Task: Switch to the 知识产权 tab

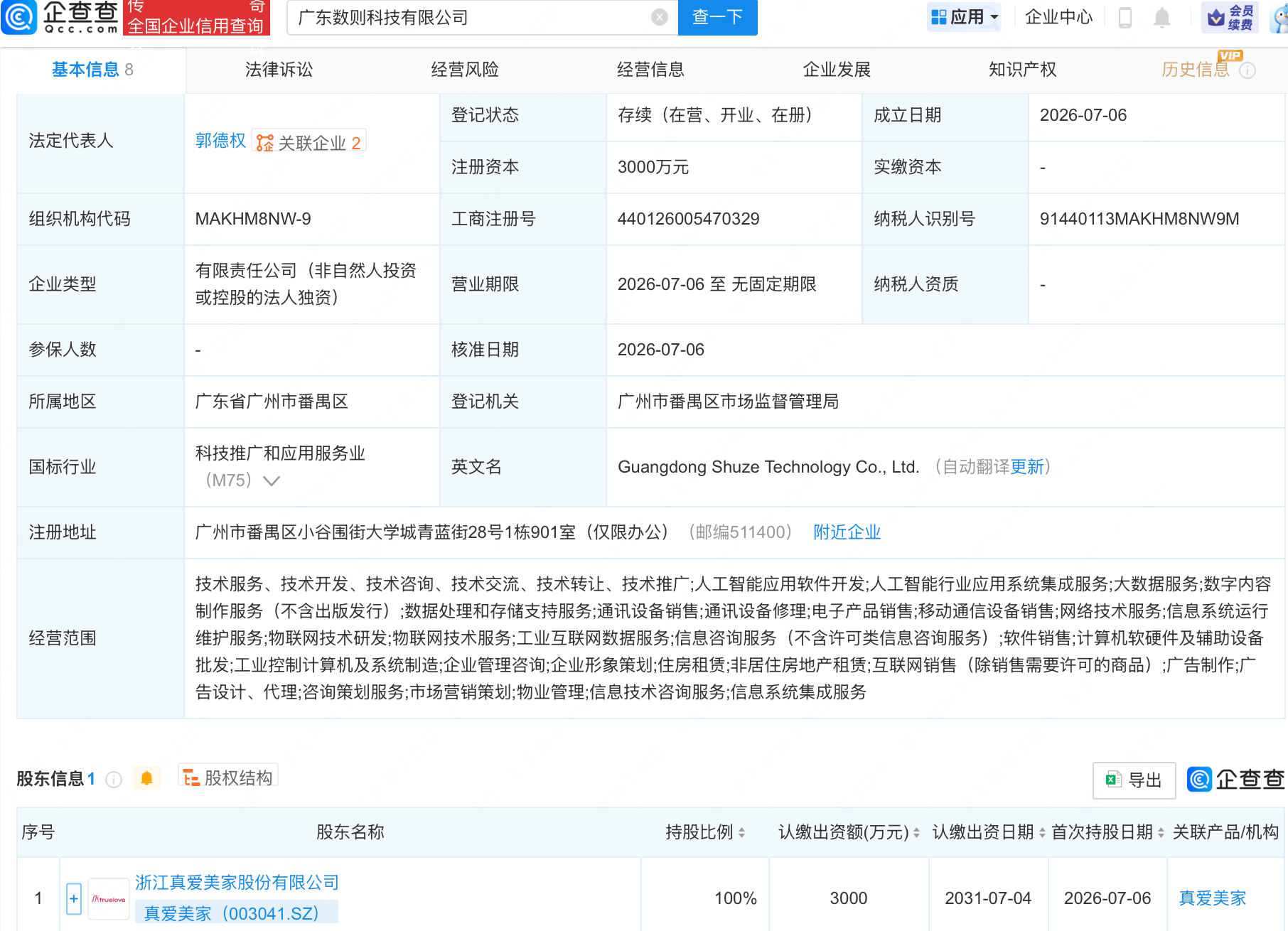Action: [x=1022, y=70]
